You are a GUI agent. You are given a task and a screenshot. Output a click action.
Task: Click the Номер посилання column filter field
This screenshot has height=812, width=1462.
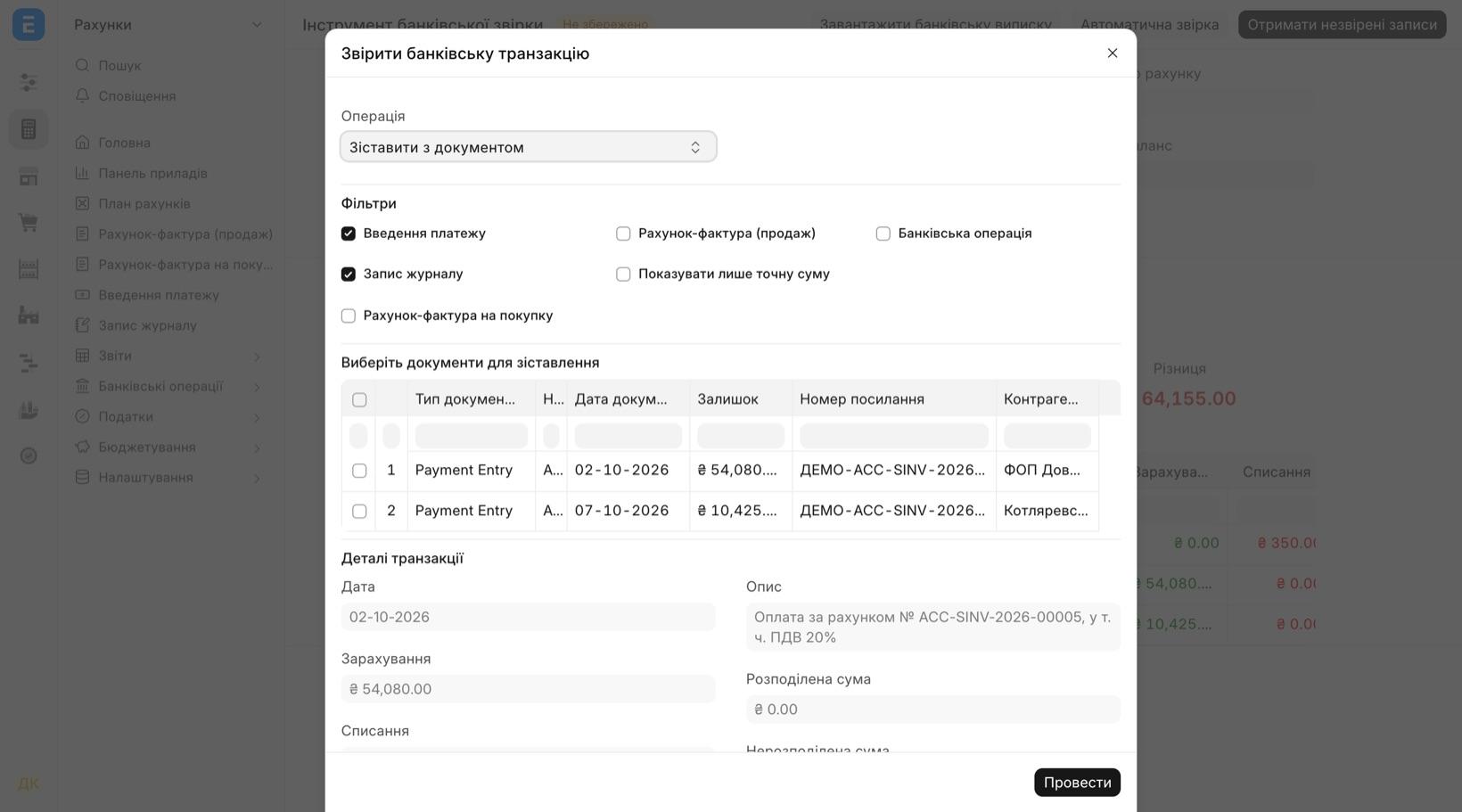coord(894,436)
